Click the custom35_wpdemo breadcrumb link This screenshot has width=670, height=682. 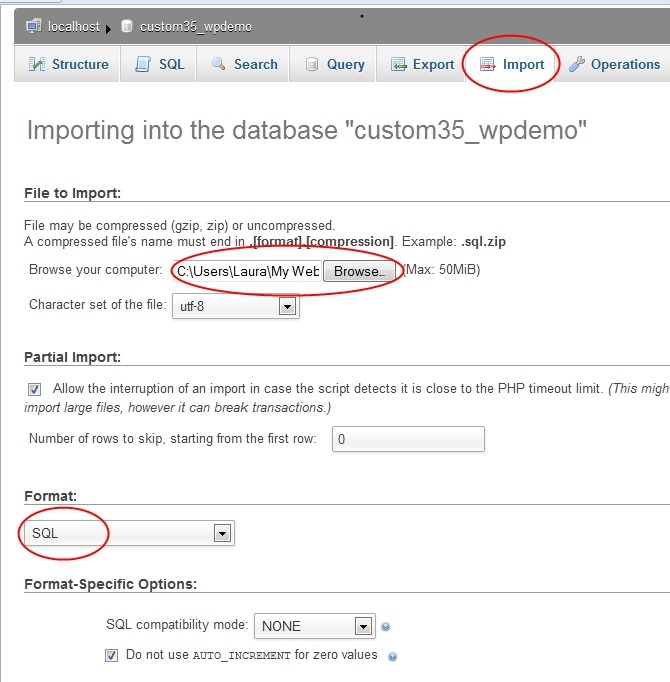(x=196, y=27)
